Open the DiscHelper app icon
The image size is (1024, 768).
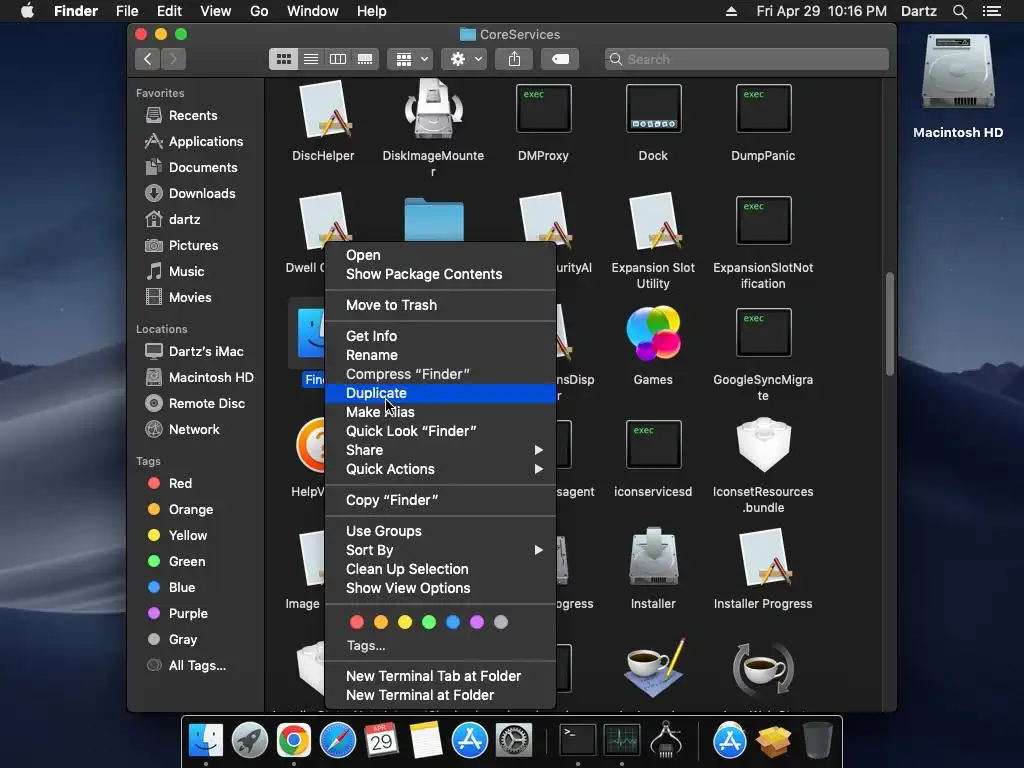coord(323,110)
